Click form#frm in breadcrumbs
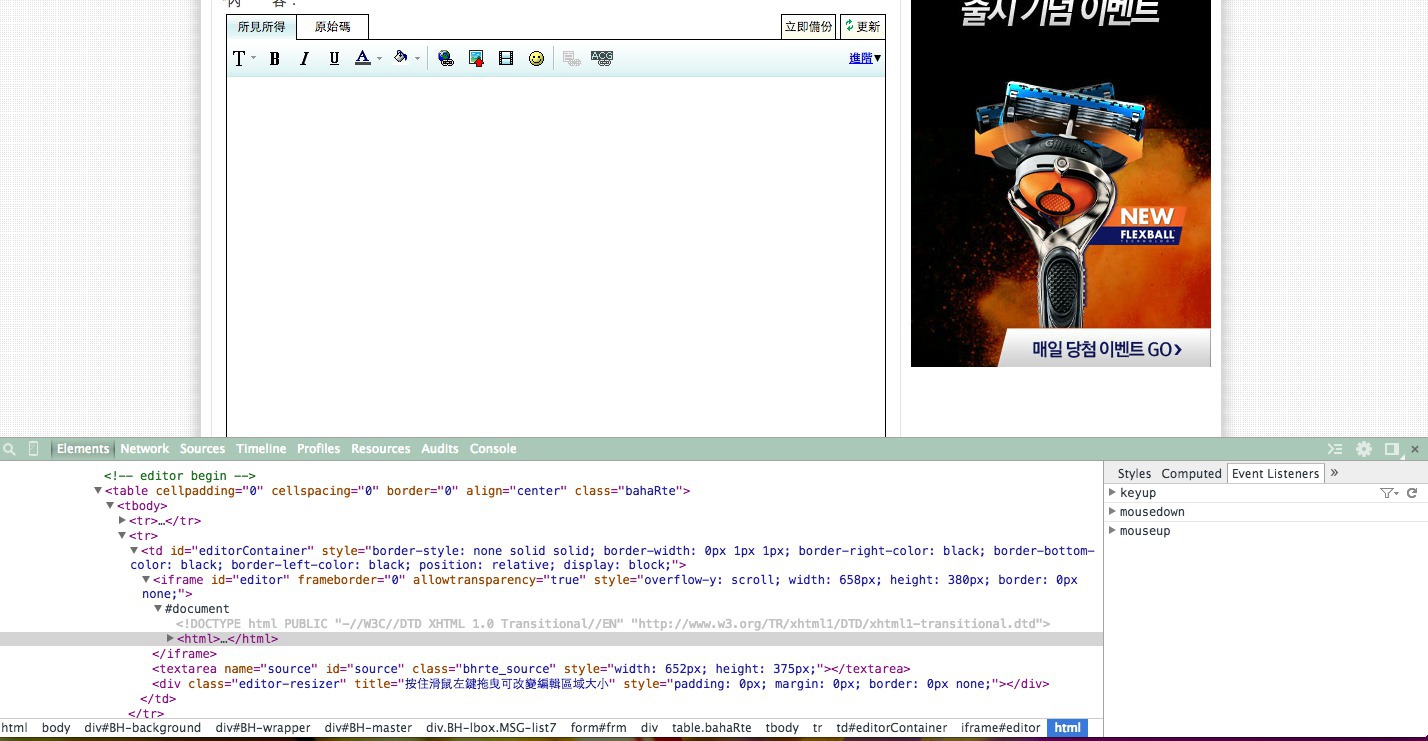The height and width of the screenshot is (741, 1428). pyautogui.click(x=598, y=728)
